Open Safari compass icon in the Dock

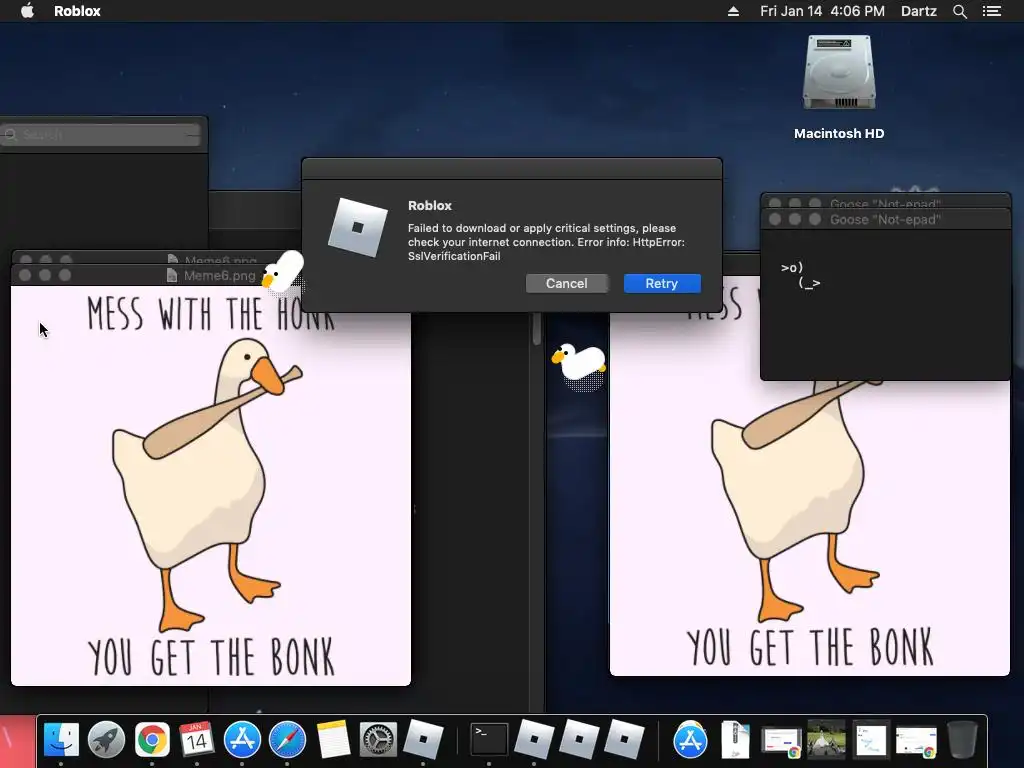click(x=287, y=740)
